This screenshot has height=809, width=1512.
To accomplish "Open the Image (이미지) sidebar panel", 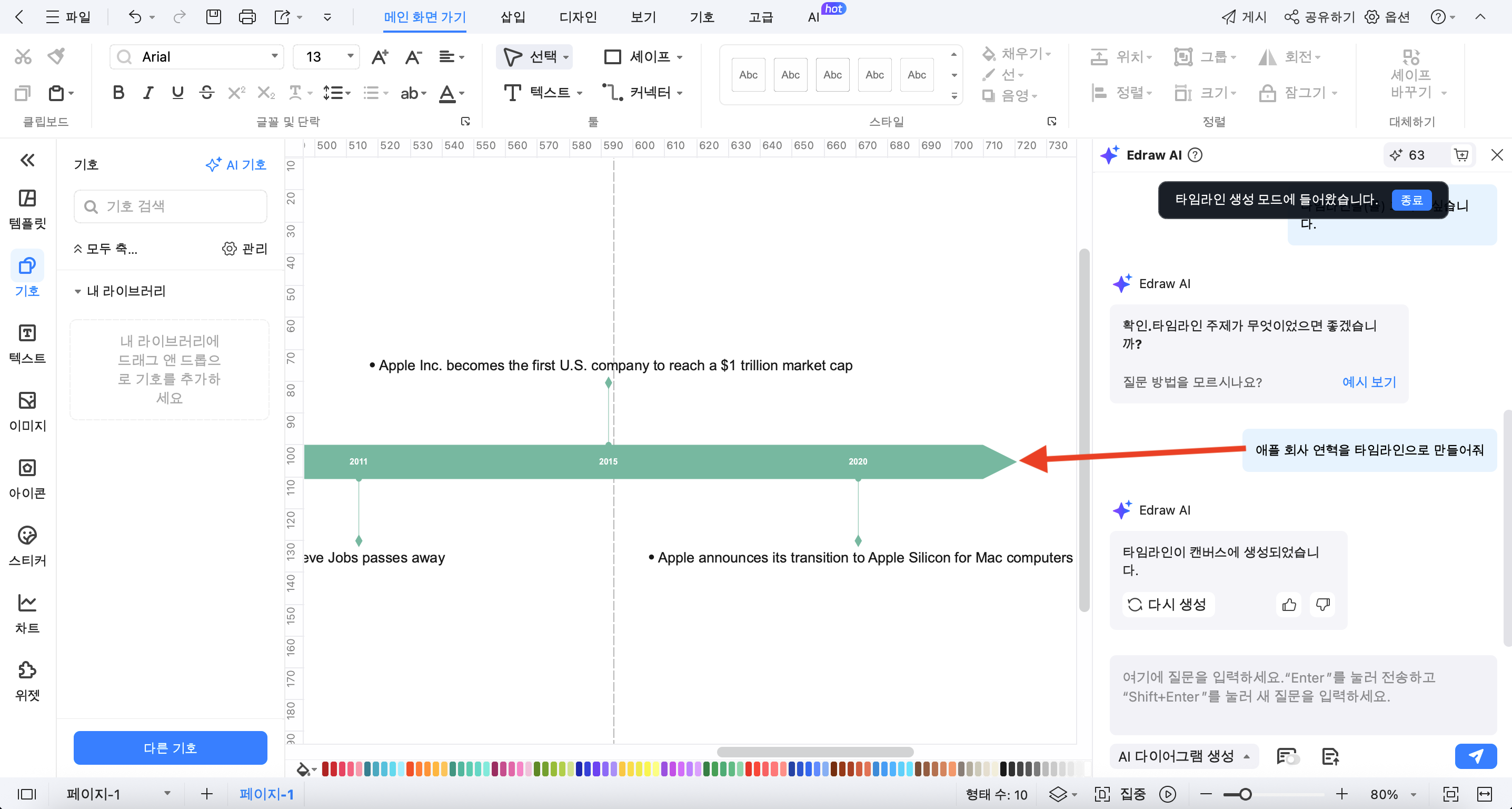I will point(27,411).
